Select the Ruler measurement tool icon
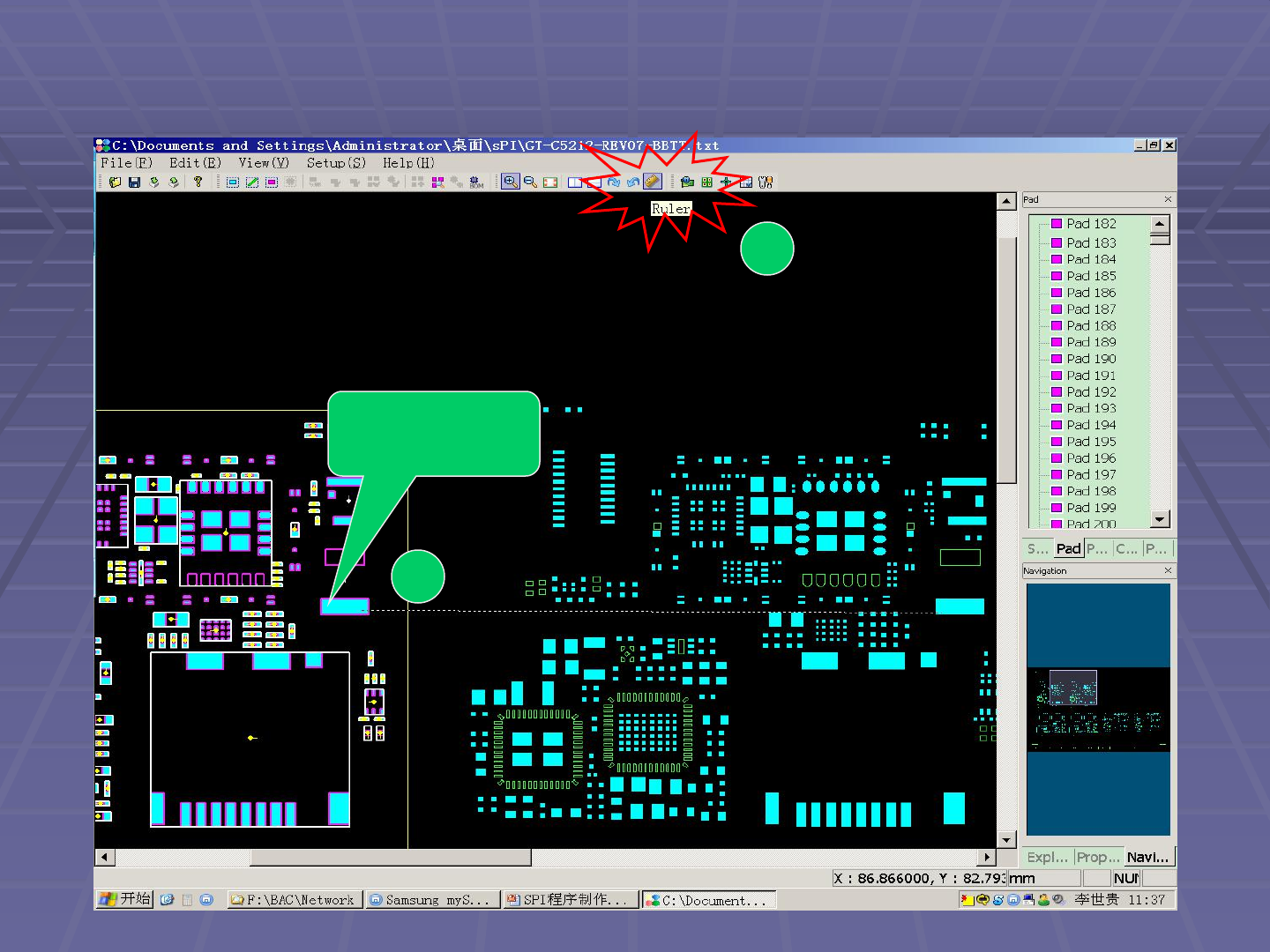The width and height of the screenshot is (1270, 952). coord(653,182)
